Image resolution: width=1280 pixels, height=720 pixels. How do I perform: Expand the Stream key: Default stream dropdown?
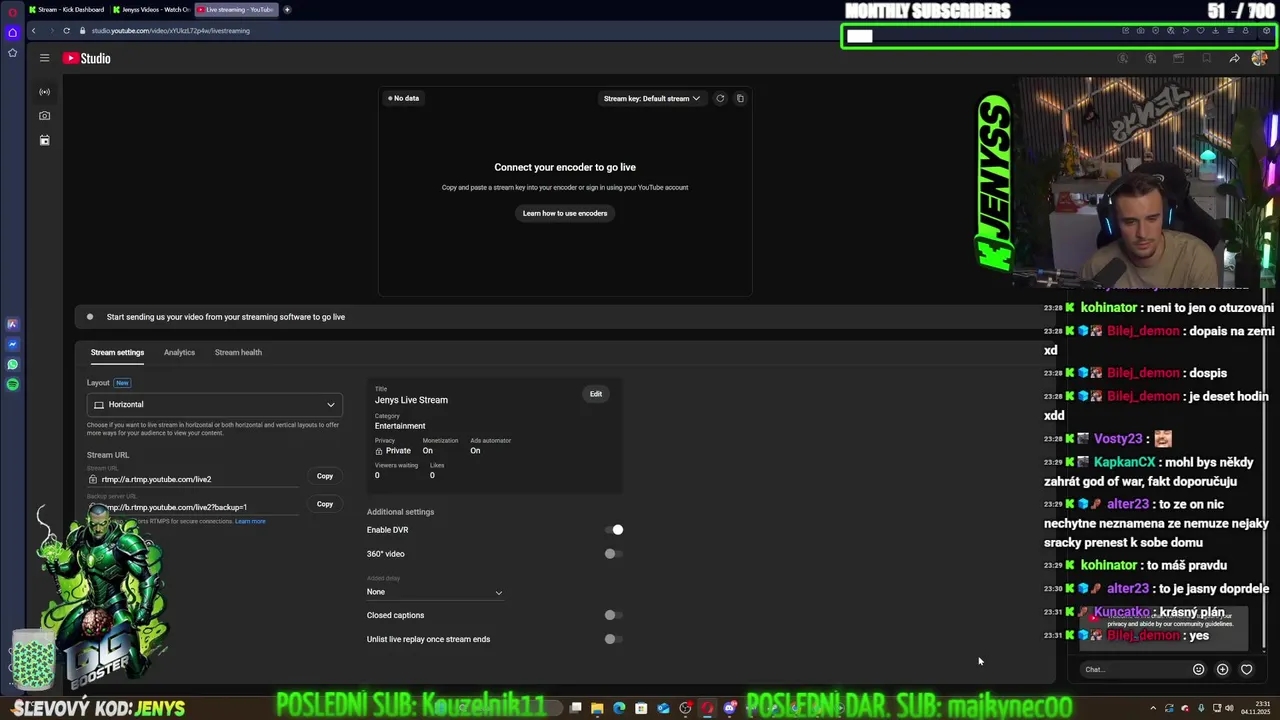coord(651,98)
